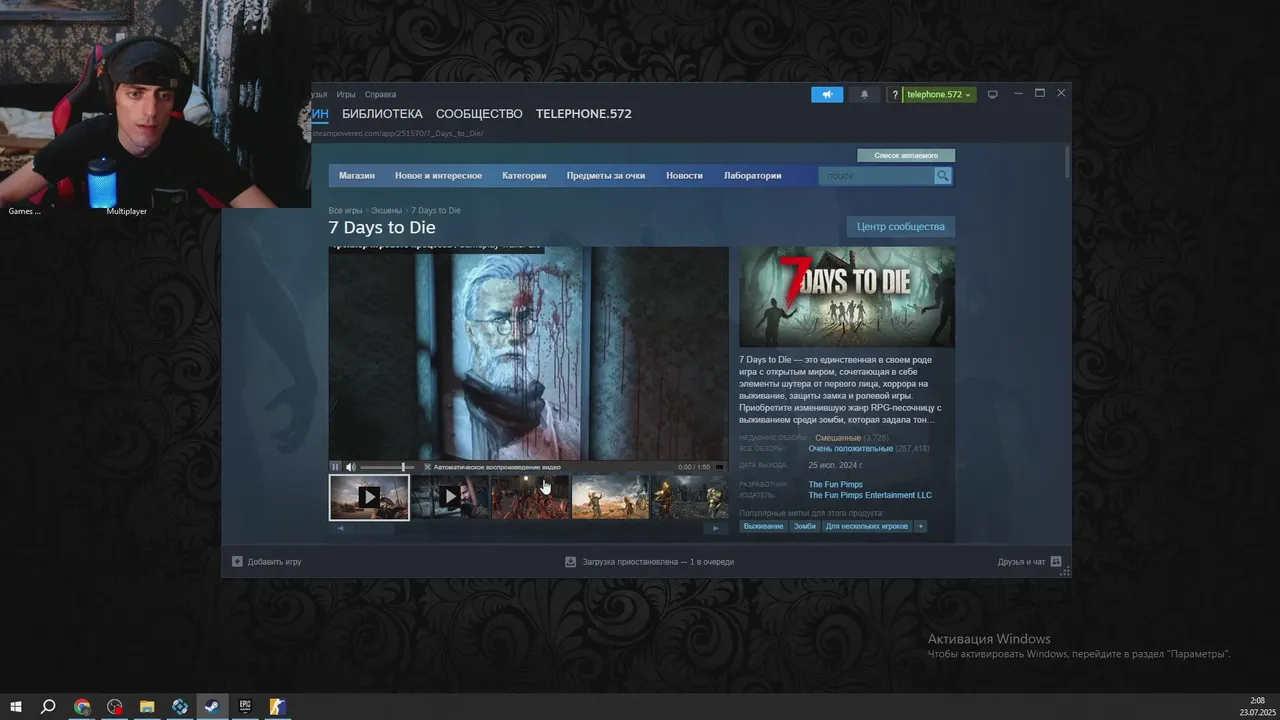The height and width of the screenshot is (720, 1280).
Task: Go to СООБЩЕСТВО tab
Action: click(x=479, y=114)
